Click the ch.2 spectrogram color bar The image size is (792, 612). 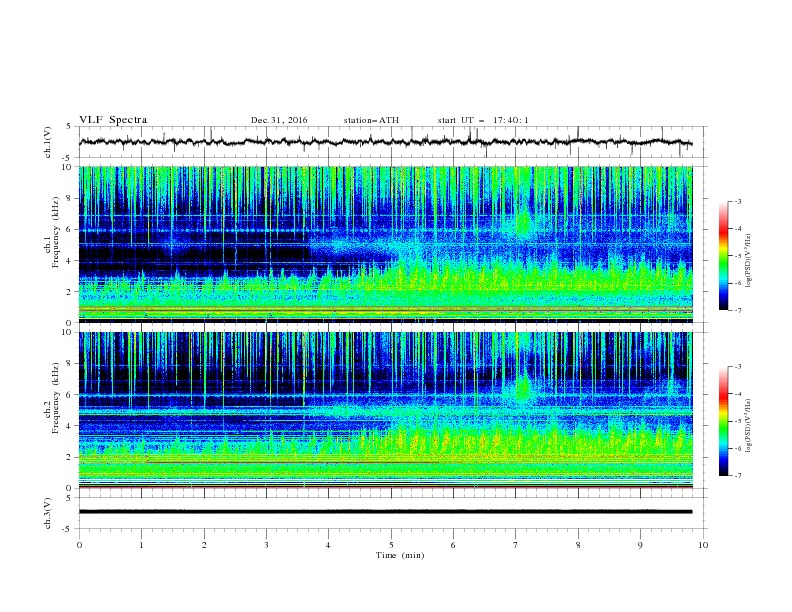click(x=723, y=421)
